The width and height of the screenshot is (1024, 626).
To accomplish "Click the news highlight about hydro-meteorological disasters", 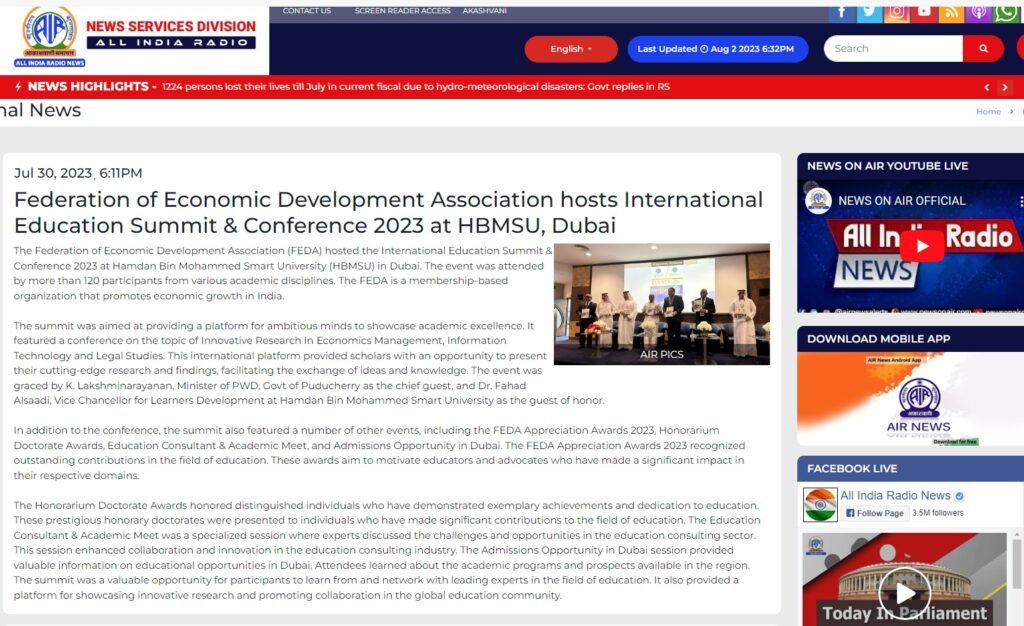I will (x=415, y=86).
